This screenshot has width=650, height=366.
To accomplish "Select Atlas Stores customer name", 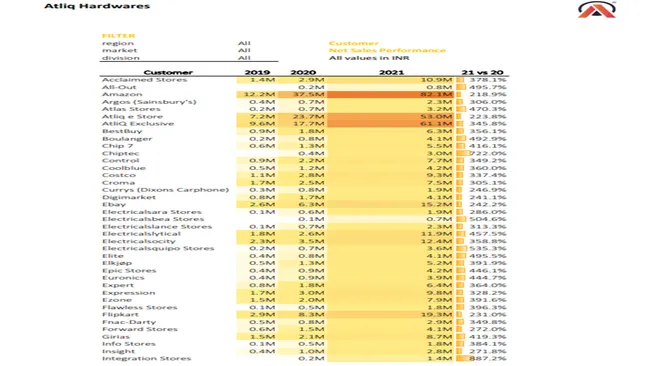I will pos(131,109).
